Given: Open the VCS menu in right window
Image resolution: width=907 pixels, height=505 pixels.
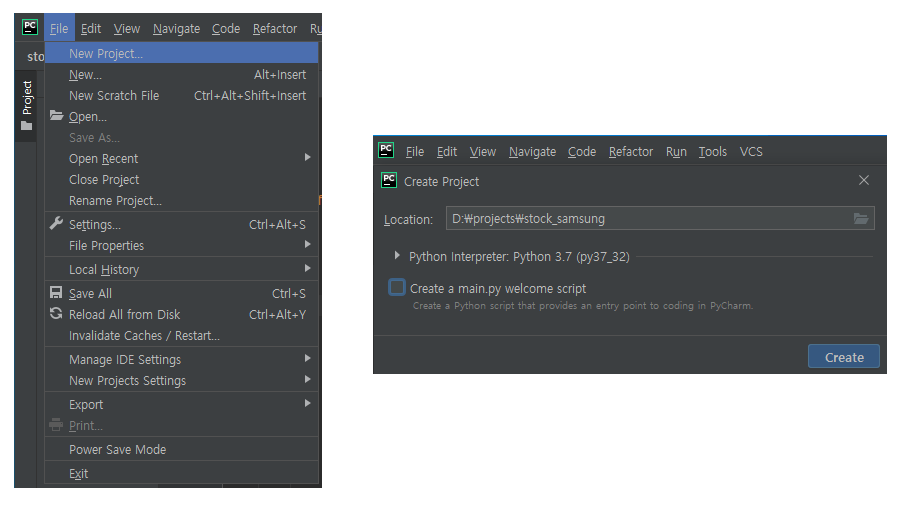Looking at the screenshot, I should click(x=751, y=152).
